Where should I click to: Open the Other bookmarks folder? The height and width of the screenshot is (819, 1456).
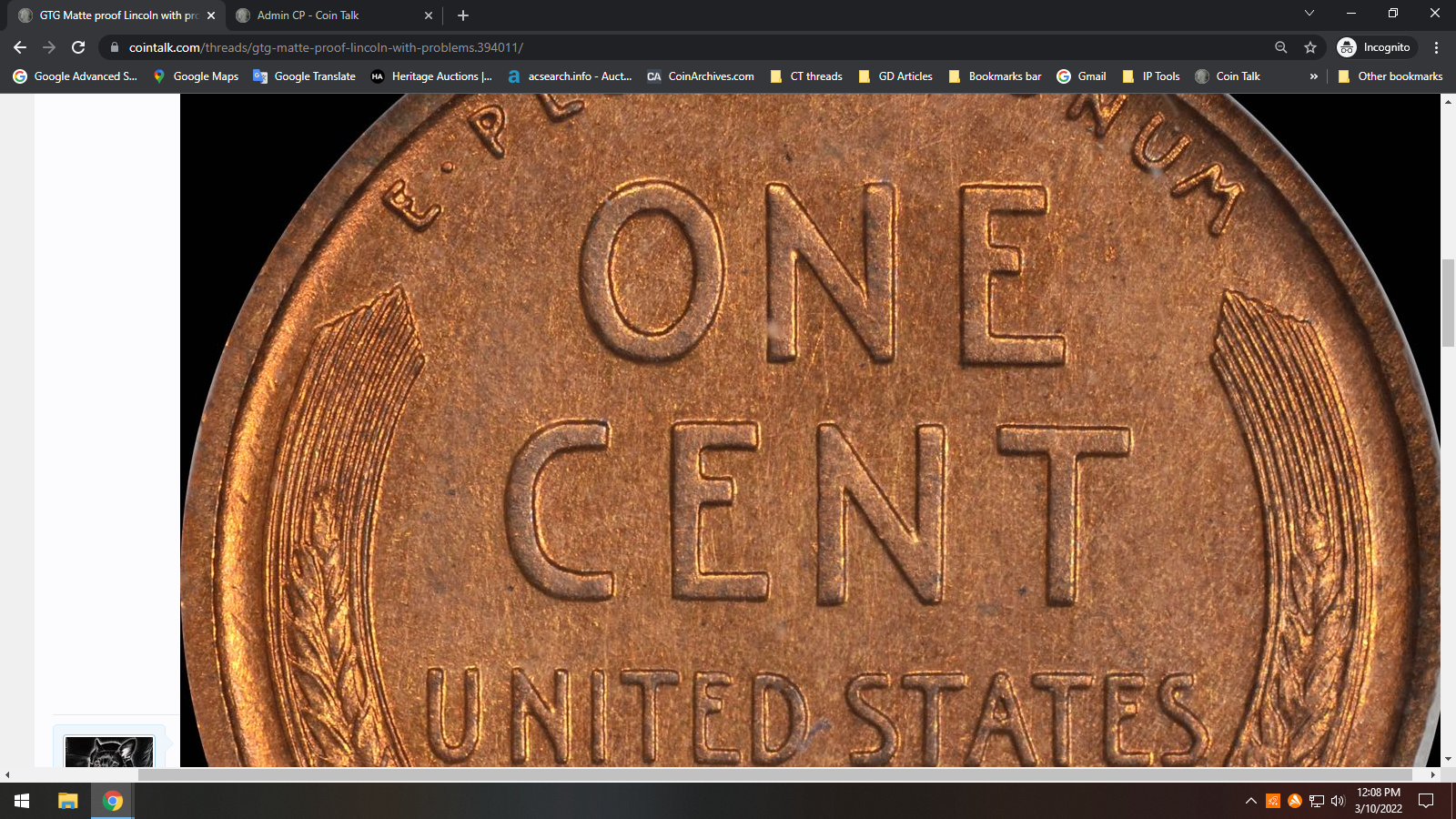click(x=1390, y=76)
